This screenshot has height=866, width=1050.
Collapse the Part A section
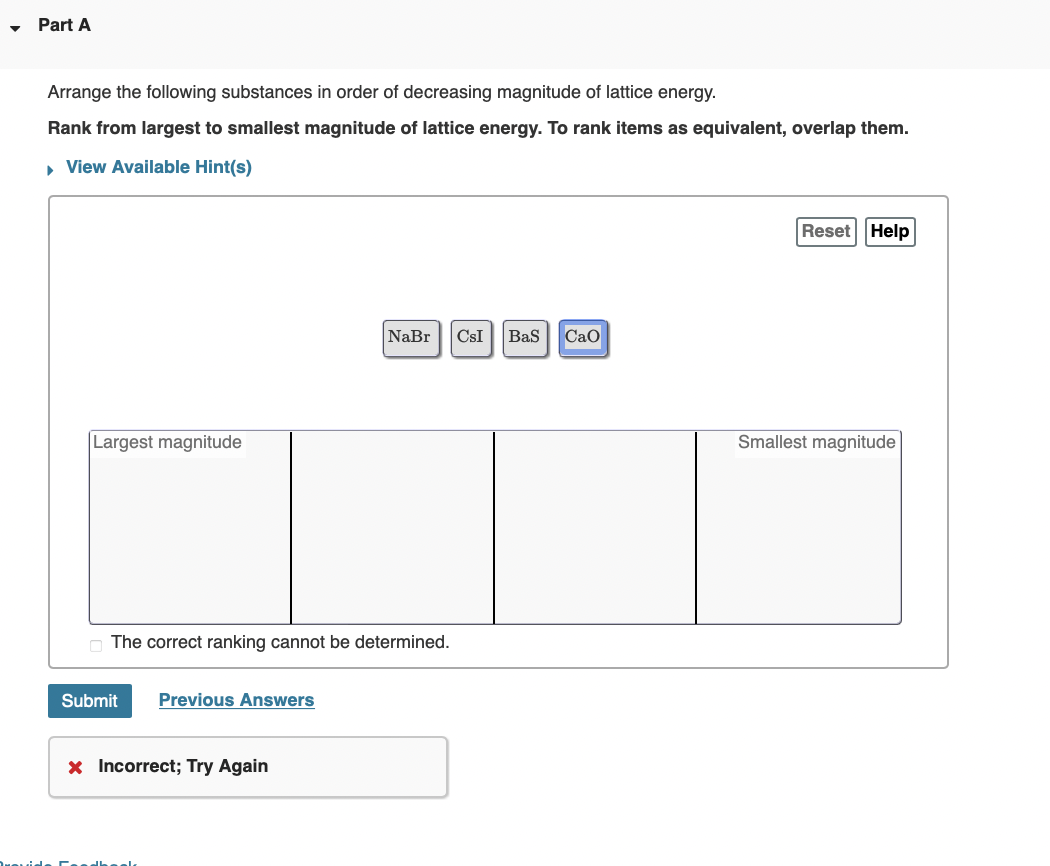click(x=15, y=29)
